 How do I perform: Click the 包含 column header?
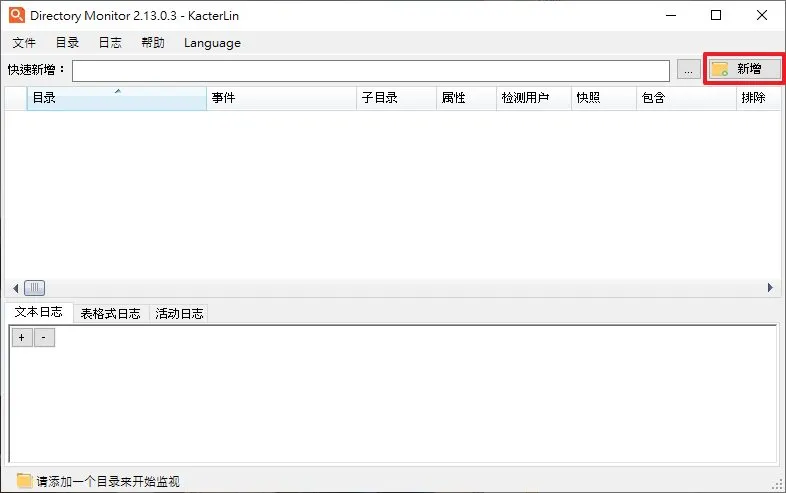click(686, 98)
